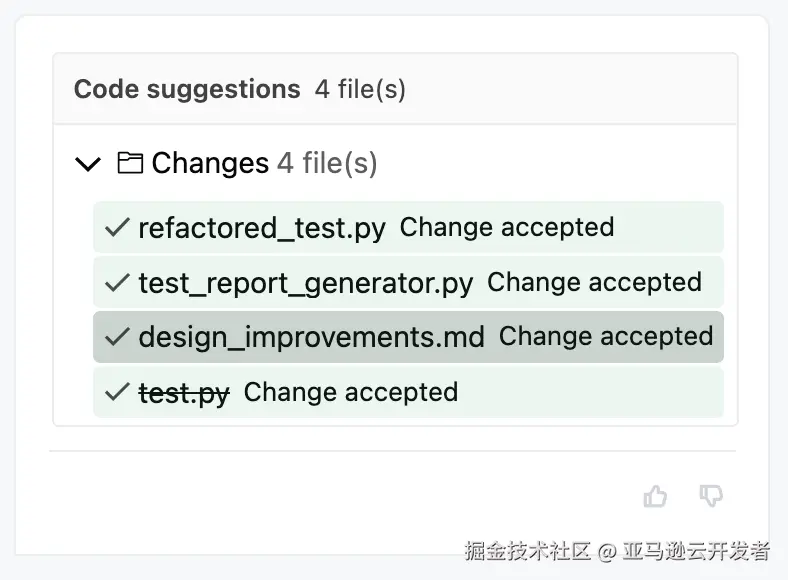Collapse the Changes file list chevron
The height and width of the screenshot is (580, 788).
(89, 164)
